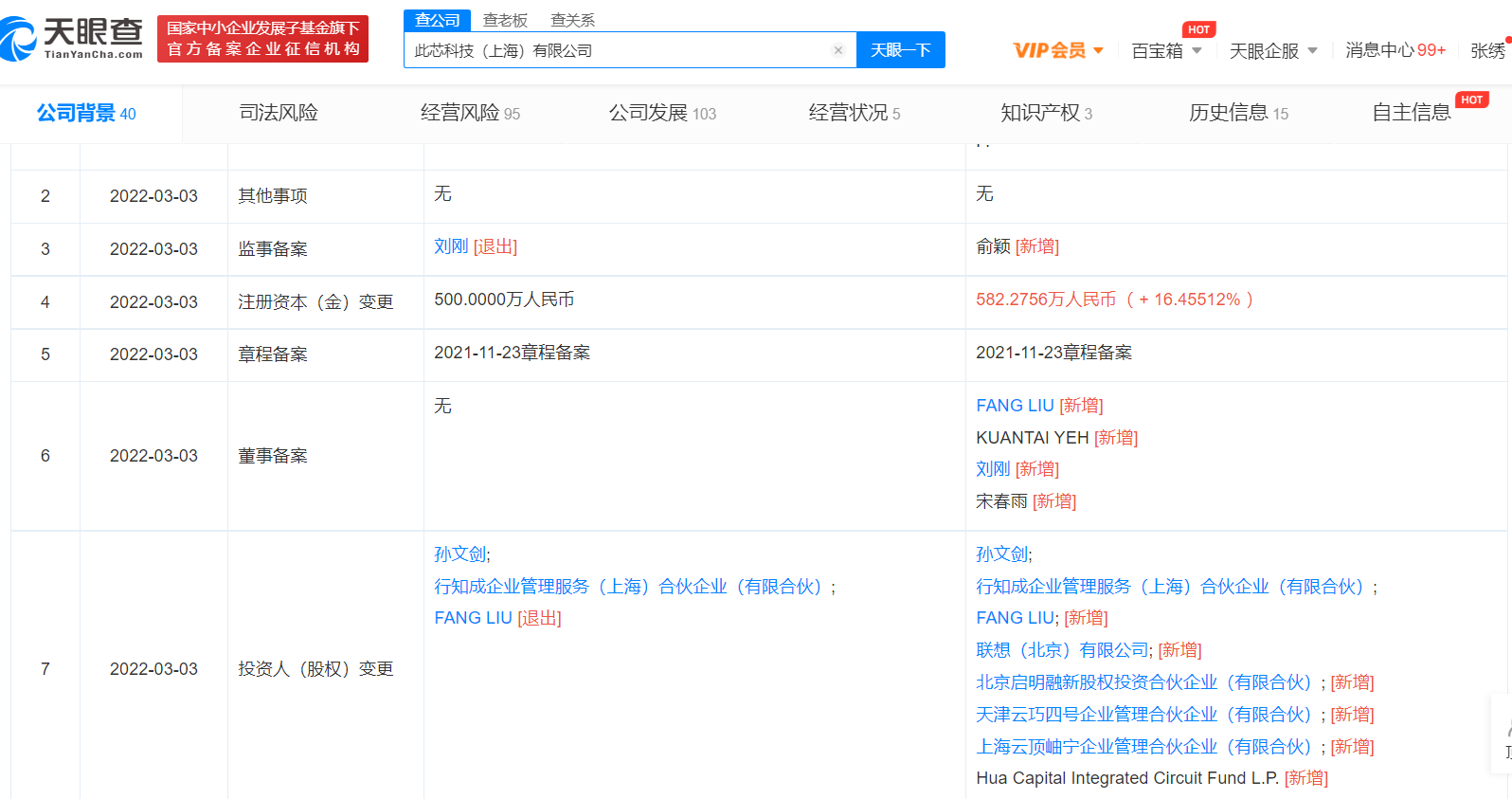The width and height of the screenshot is (1512, 799).
Task: Open 行知成企业管理服务 link in before-change column
Action: (x=630, y=587)
